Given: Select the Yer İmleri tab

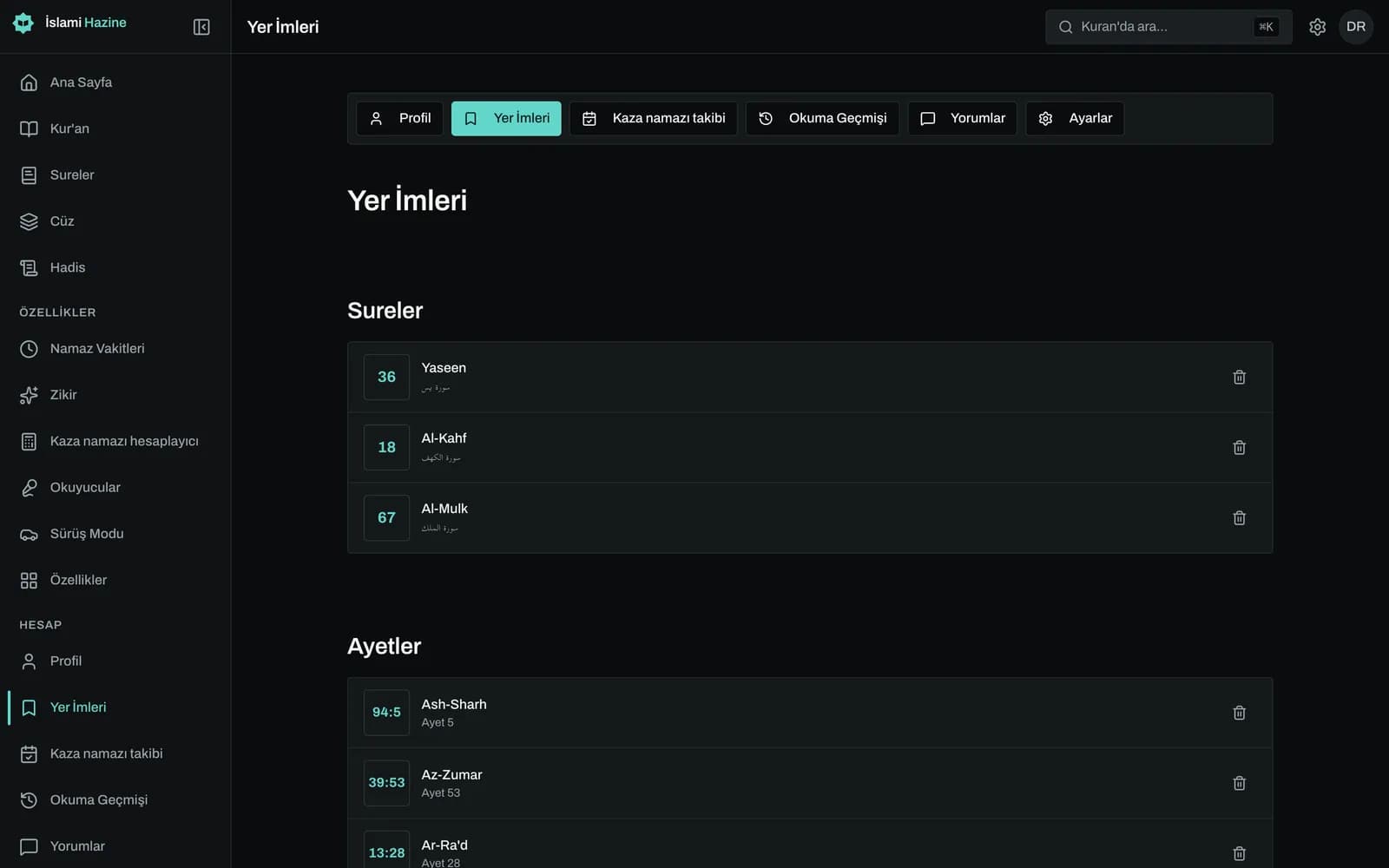Looking at the screenshot, I should (x=506, y=118).
